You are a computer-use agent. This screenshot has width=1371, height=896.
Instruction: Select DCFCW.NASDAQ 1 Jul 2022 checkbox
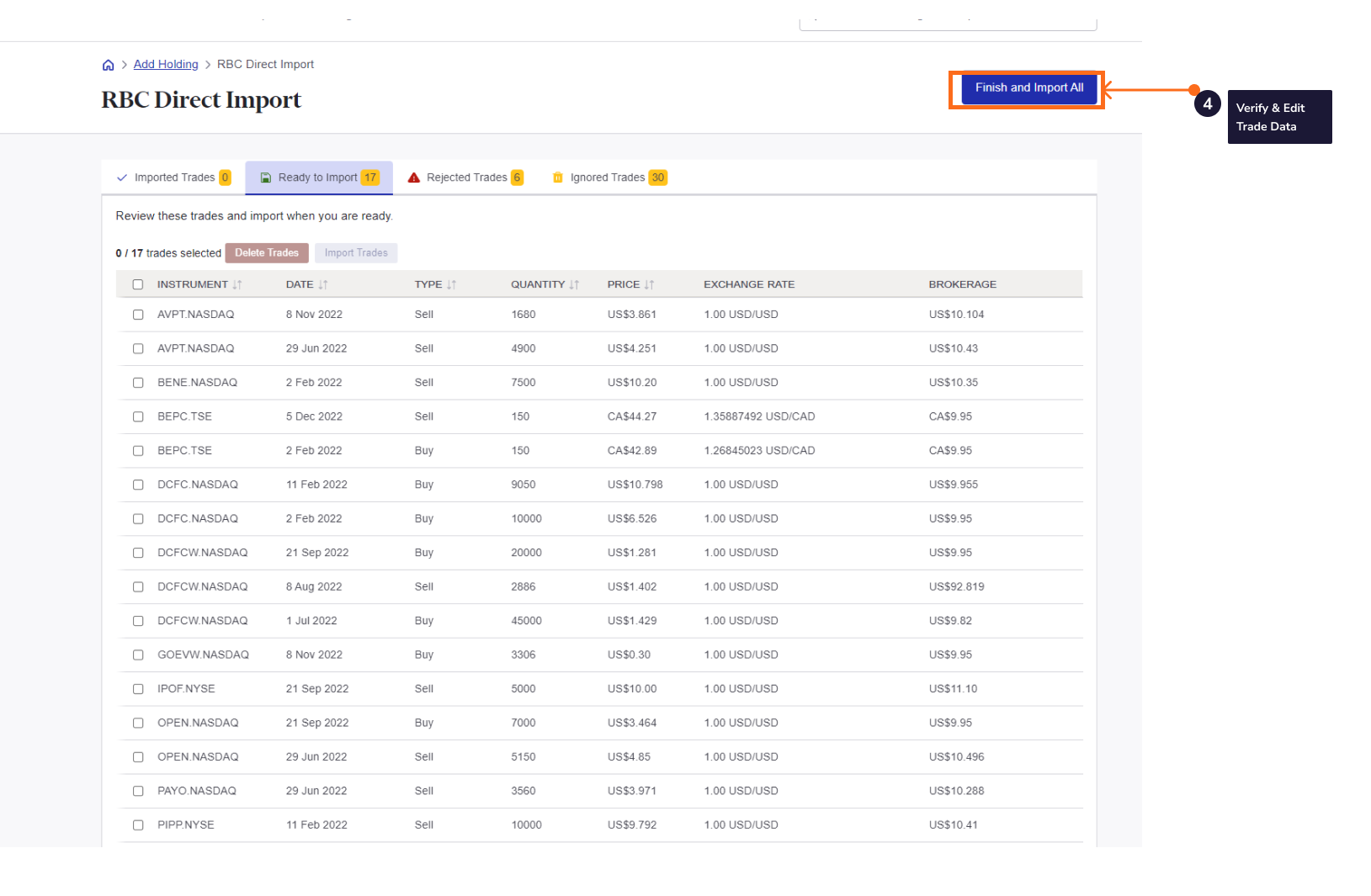click(138, 621)
